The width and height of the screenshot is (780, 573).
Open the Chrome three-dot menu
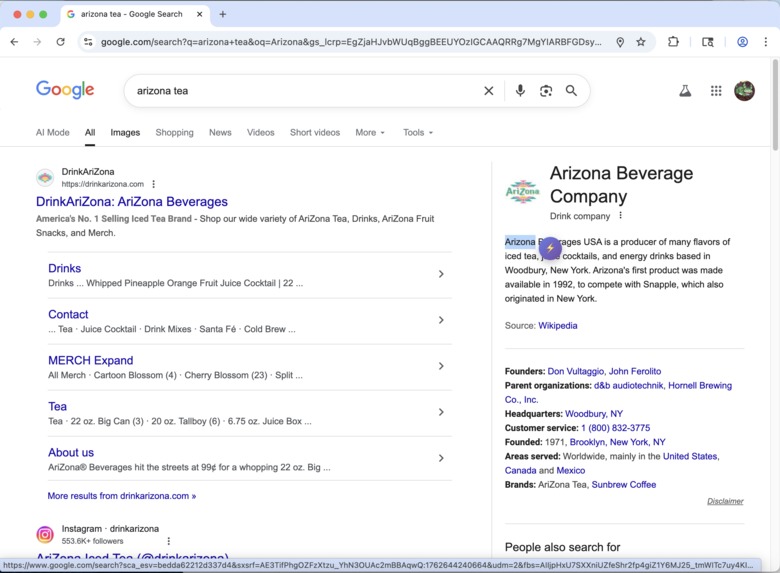pyautogui.click(x=766, y=42)
